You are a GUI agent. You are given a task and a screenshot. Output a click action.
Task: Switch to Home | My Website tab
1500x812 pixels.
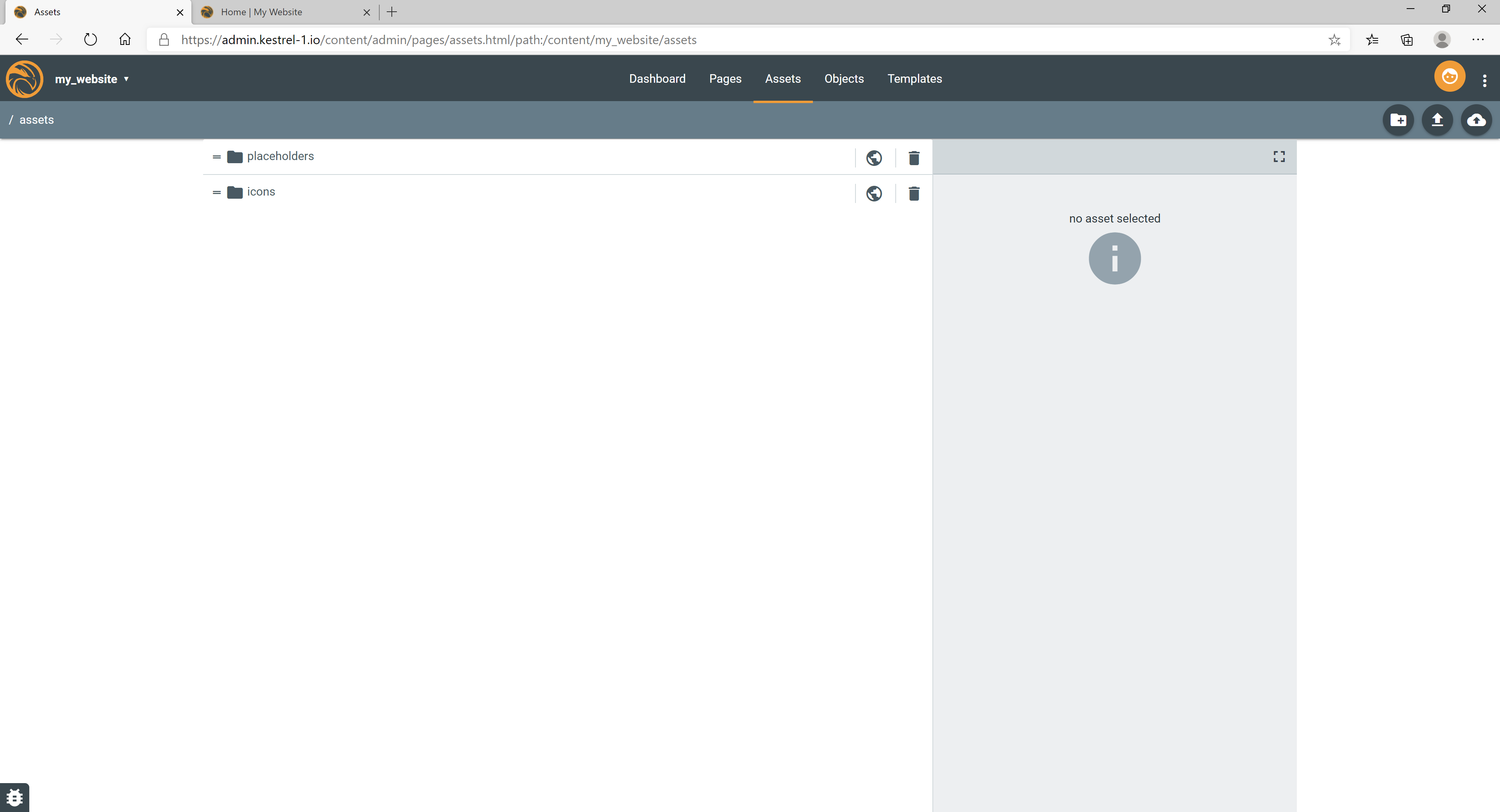[261, 12]
